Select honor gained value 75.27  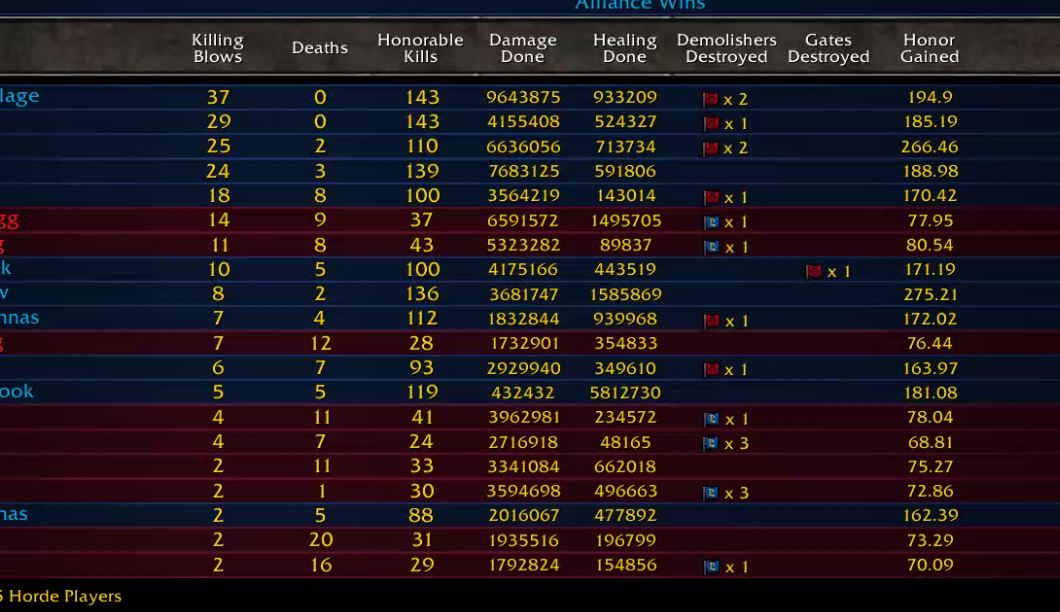click(x=930, y=466)
